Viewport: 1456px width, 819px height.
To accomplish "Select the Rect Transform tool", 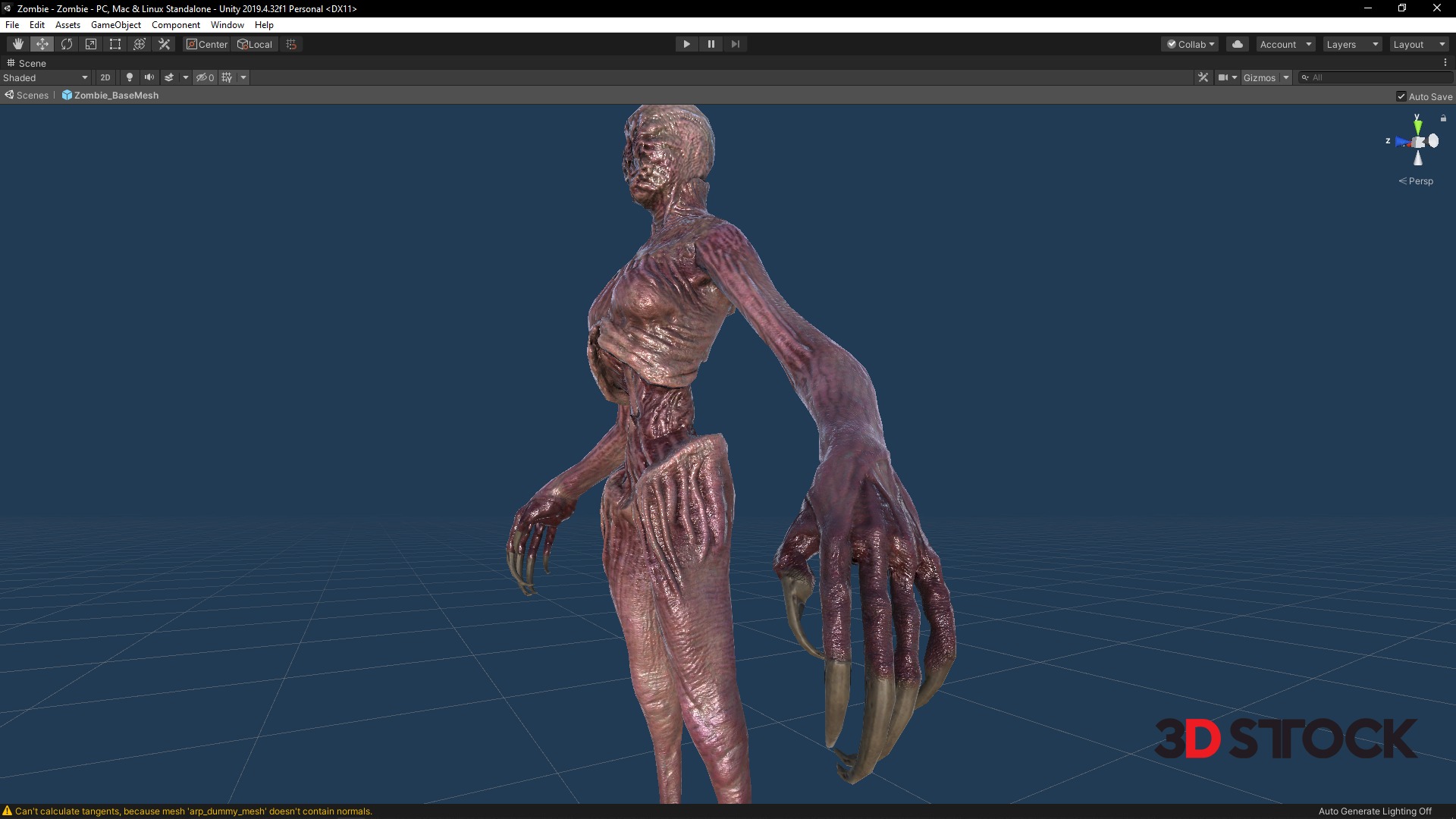I will 115,44.
